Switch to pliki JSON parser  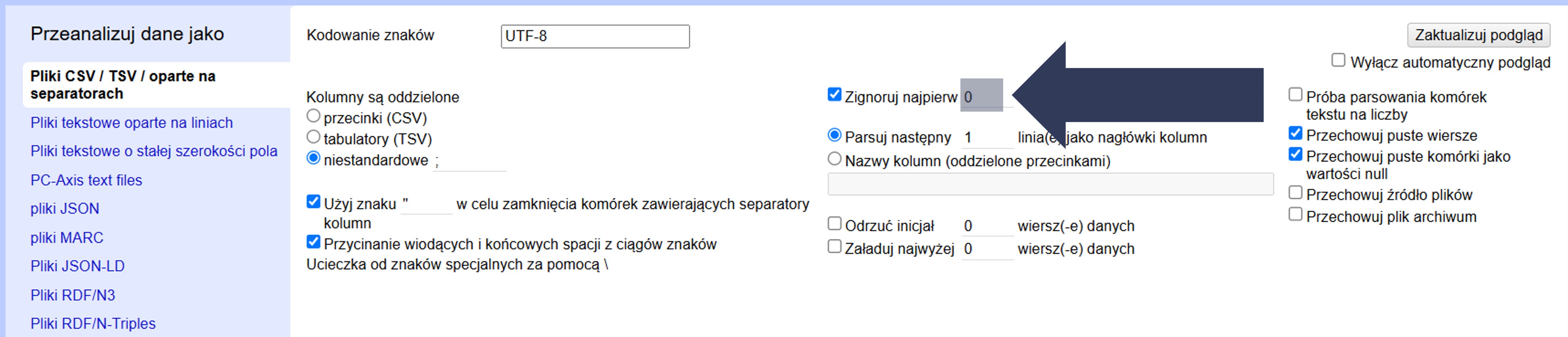pos(65,209)
